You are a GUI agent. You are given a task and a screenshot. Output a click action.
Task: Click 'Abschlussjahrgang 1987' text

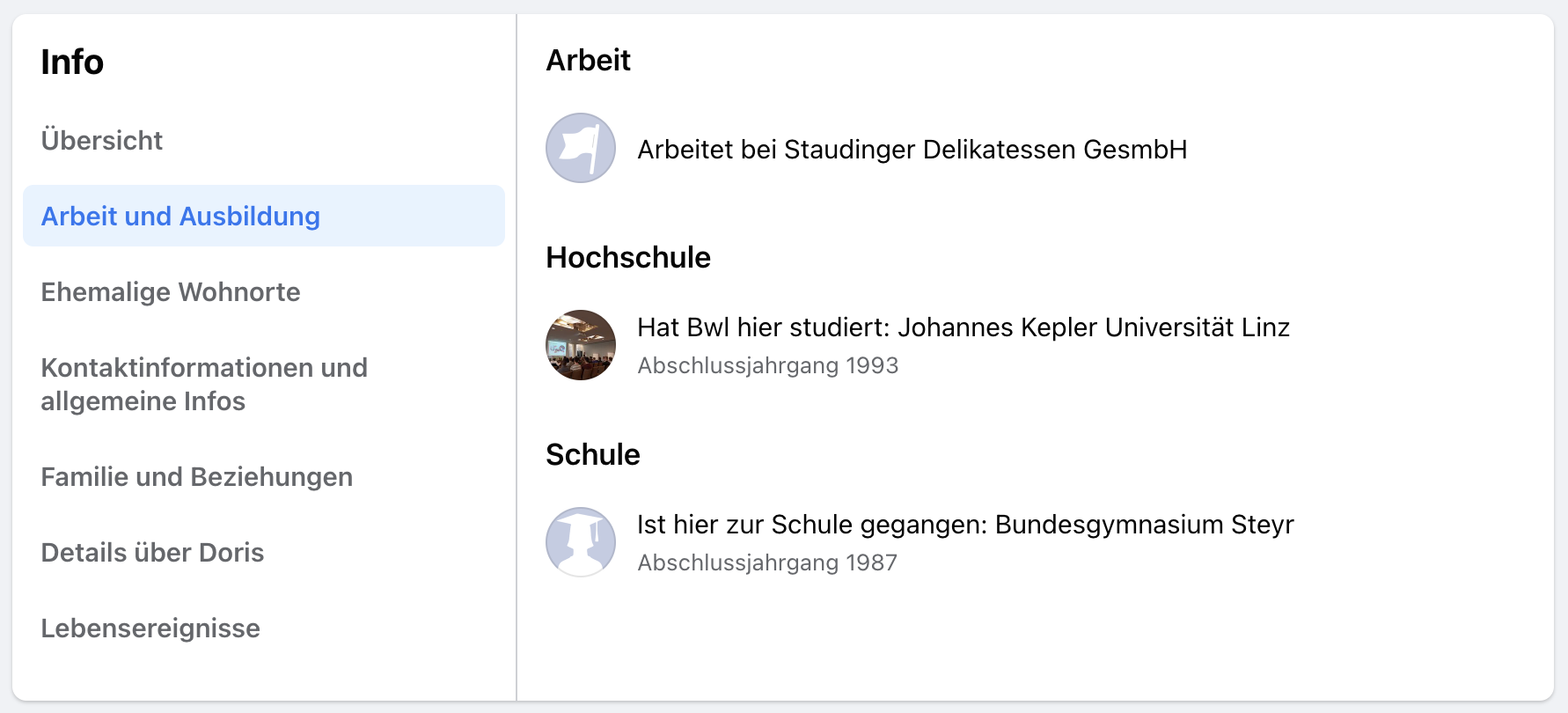[767, 562]
